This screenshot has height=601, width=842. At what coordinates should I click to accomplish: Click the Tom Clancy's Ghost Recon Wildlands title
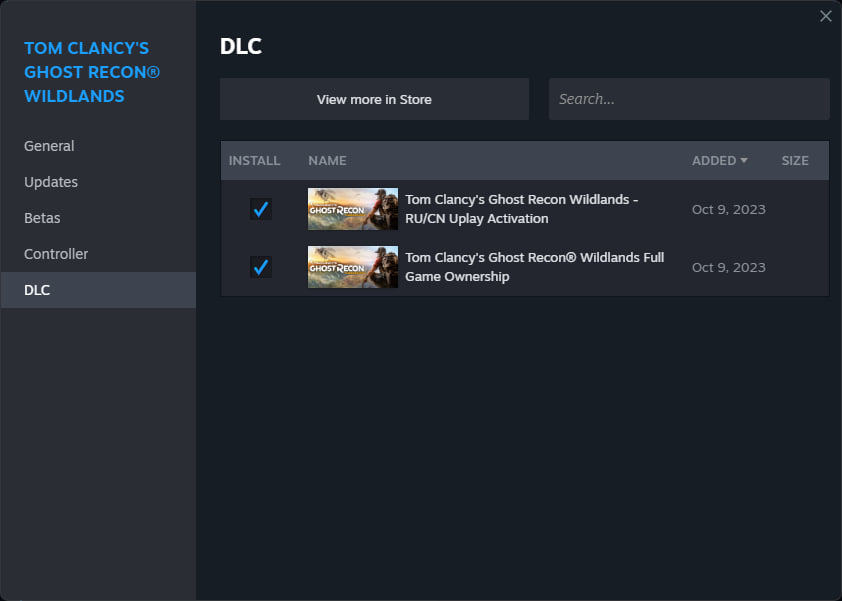[92, 72]
